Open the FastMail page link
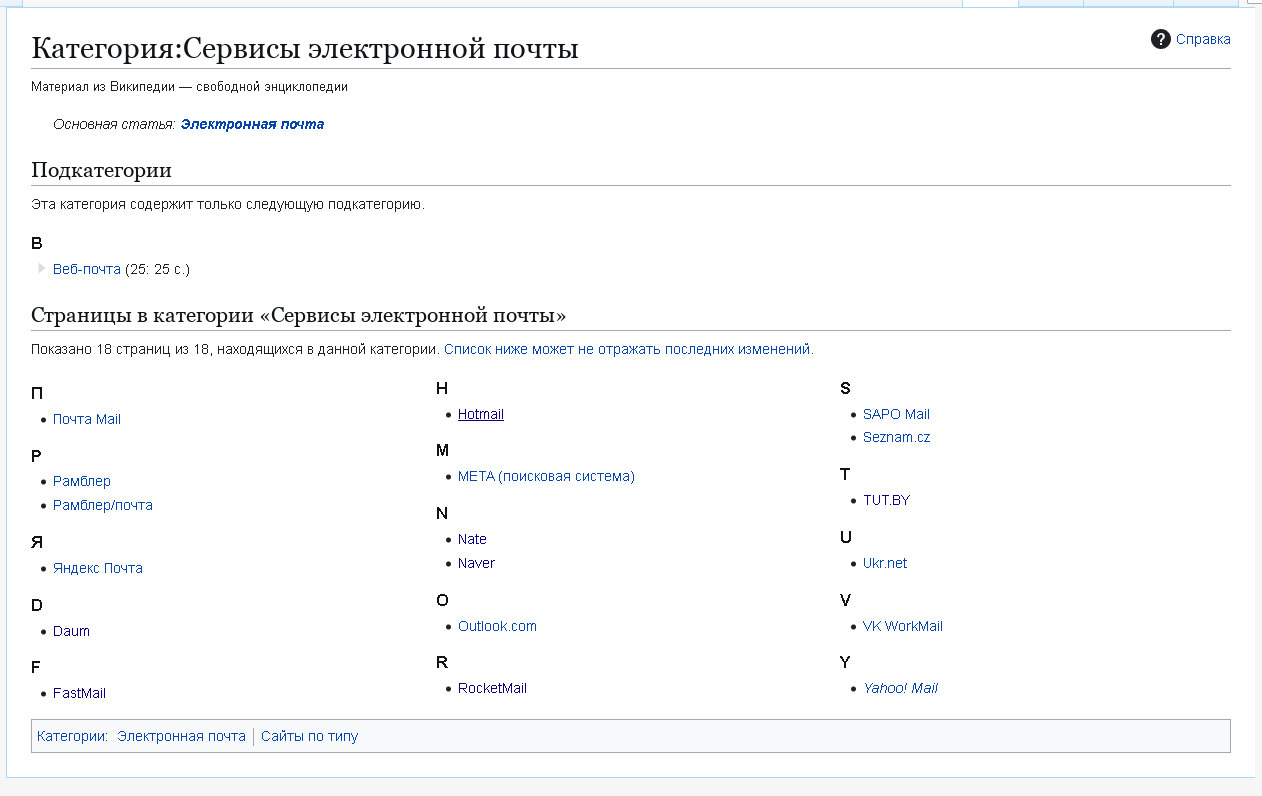The height and width of the screenshot is (796, 1262). click(79, 693)
